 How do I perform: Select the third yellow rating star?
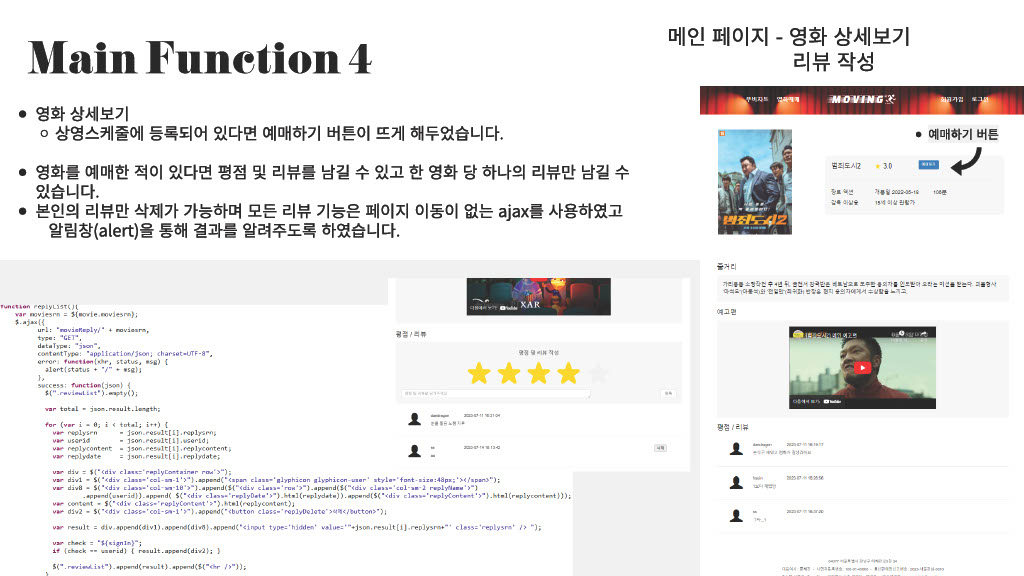[539, 374]
